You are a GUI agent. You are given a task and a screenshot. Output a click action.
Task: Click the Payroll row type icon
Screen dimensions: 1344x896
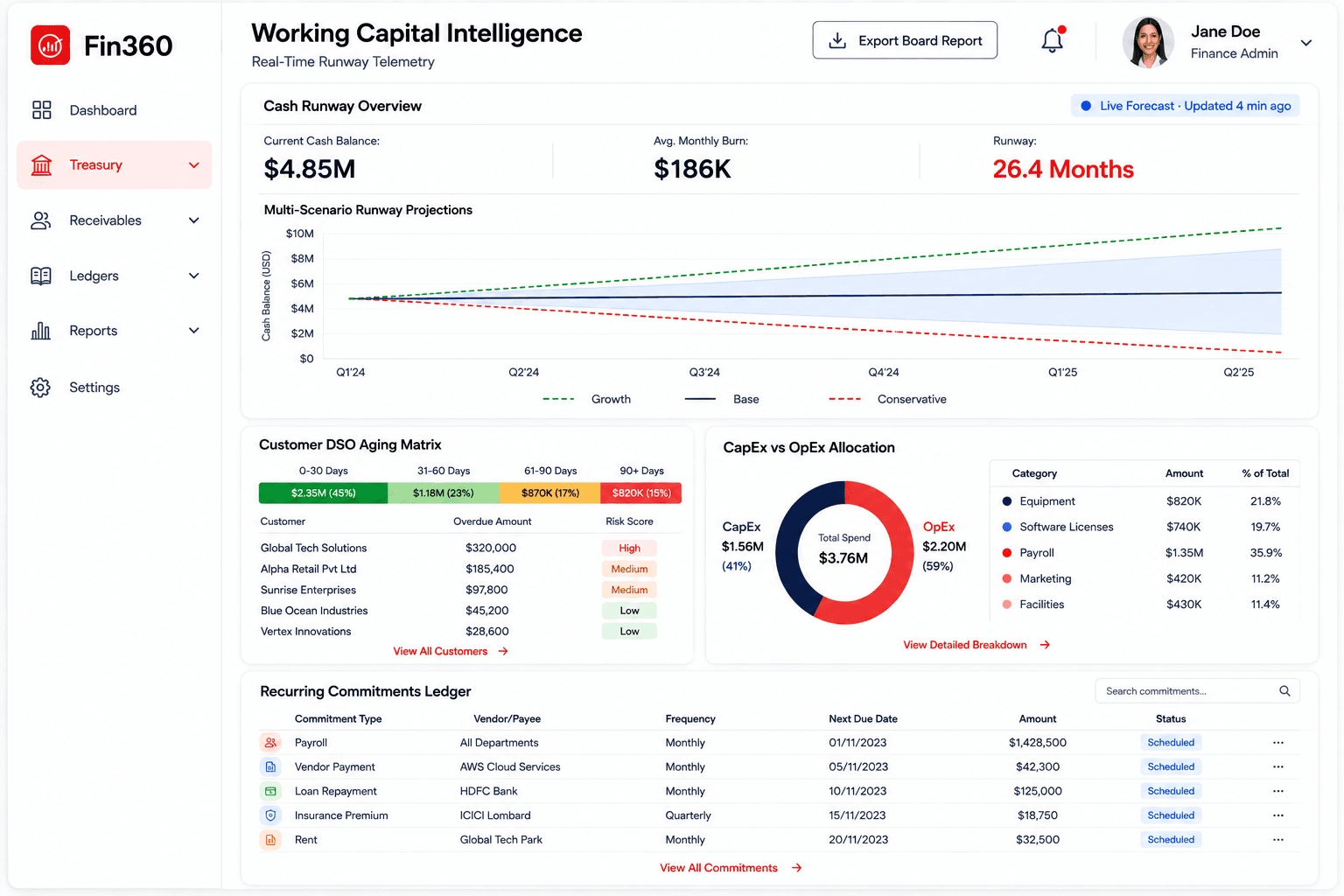tap(270, 743)
